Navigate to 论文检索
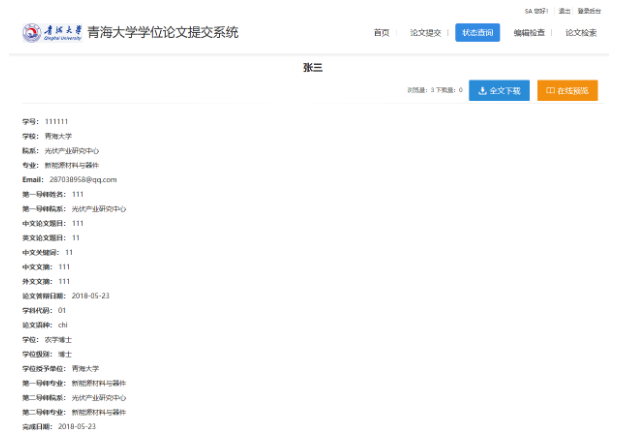632x448 pixels. (x=580, y=33)
